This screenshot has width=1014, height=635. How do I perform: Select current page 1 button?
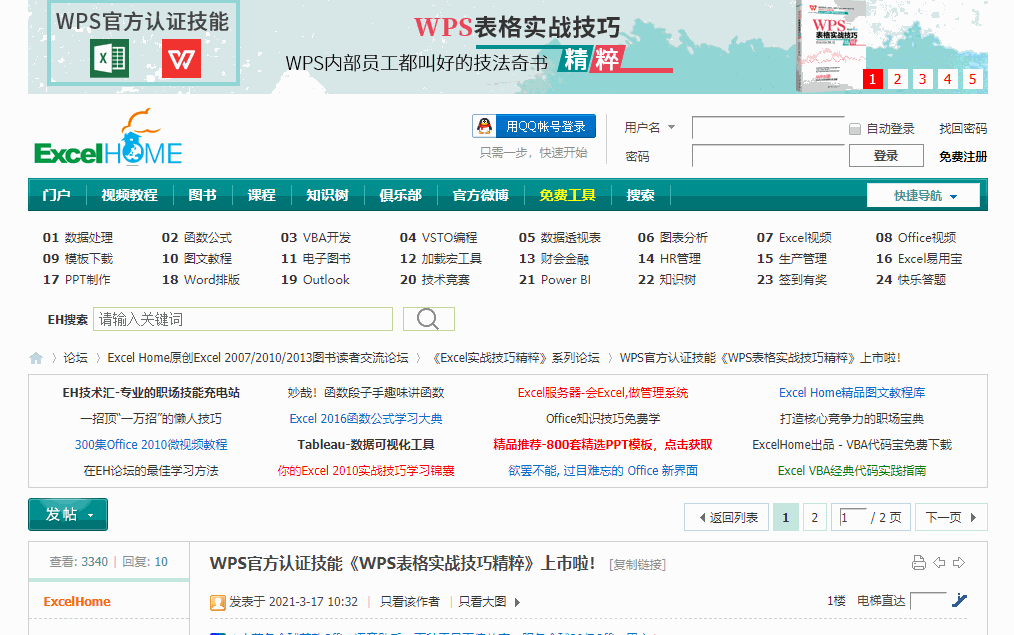tap(786, 517)
